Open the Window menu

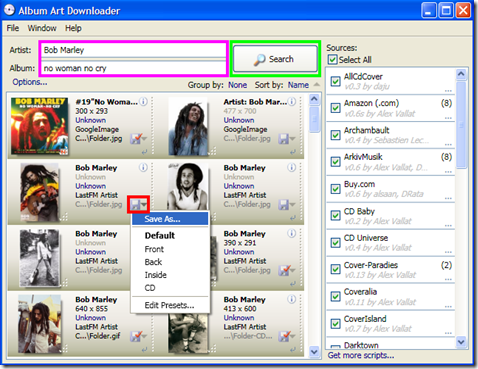(x=42, y=28)
